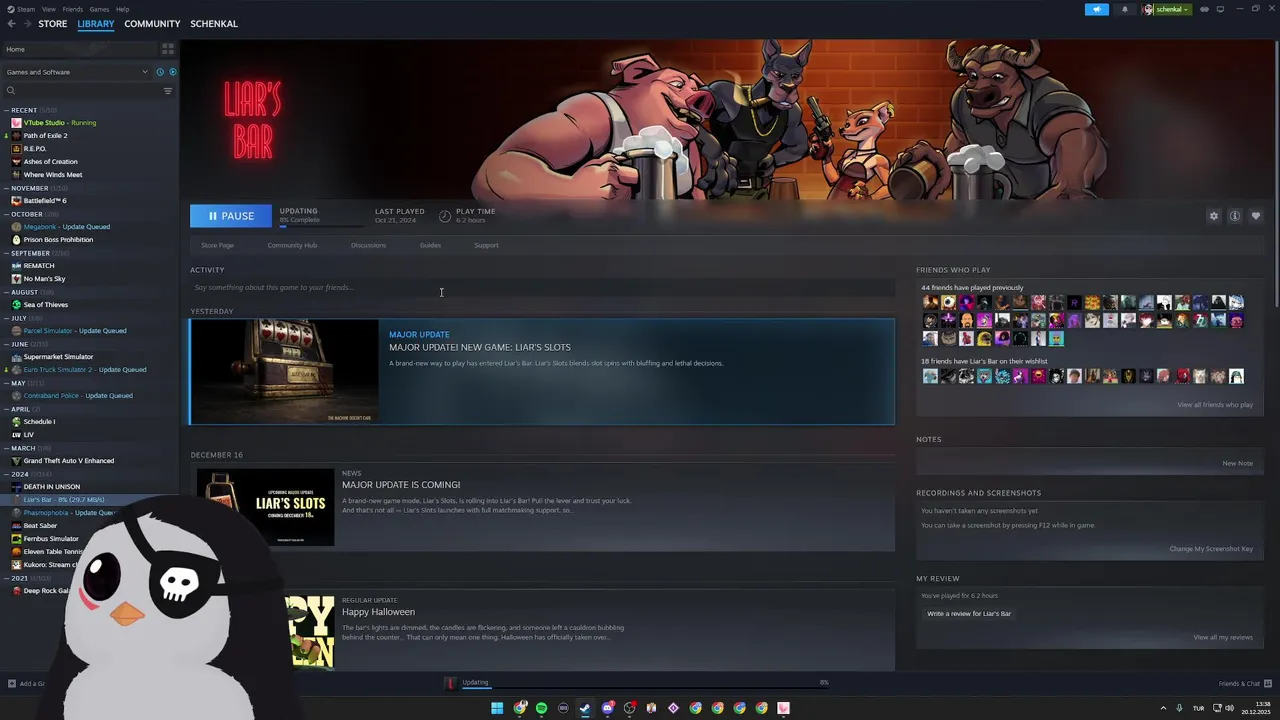Switch to Big Picture mode icon
1280x720 pixels.
coord(1220,9)
